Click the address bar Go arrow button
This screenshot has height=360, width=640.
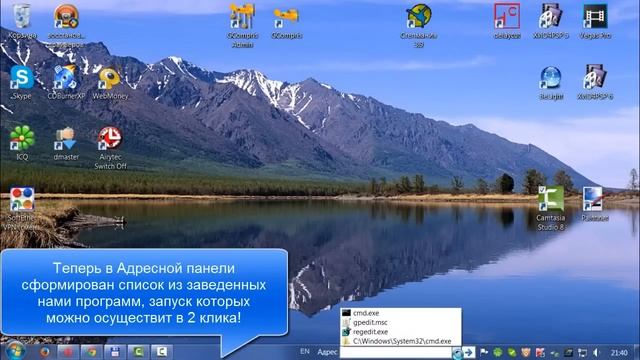click(469, 352)
